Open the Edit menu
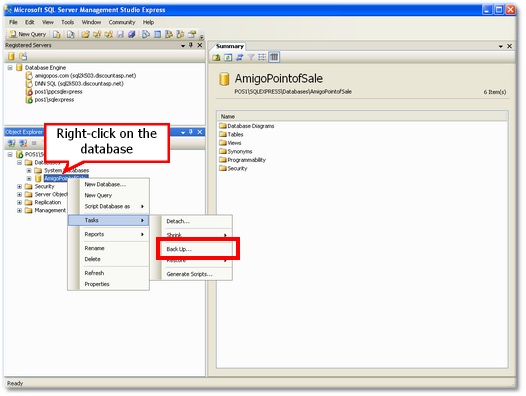The width and height of the screenshot is (526, 396). tap(30, 22)
